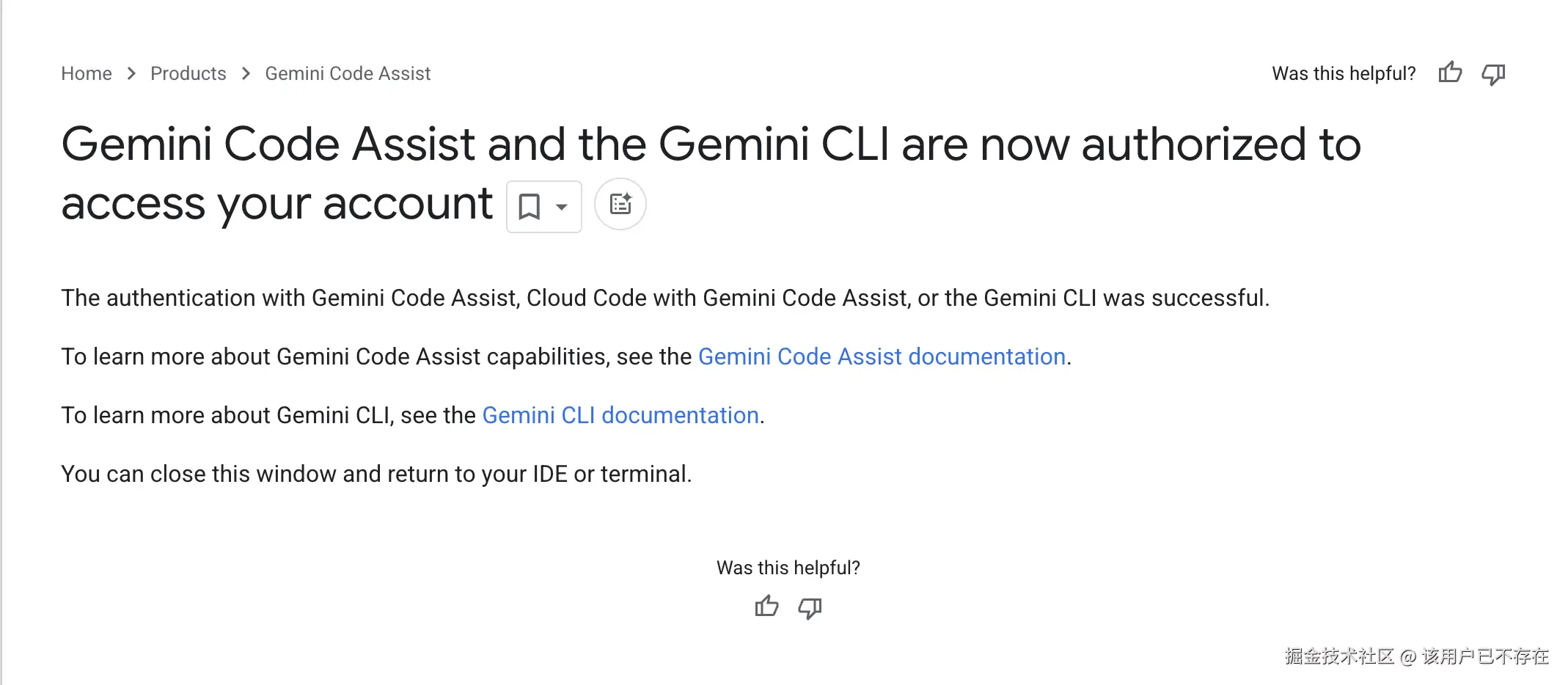The image size is (1568, 685).
Task: Click the top thumbs-down not helpful icon
Action: click(x=1493, y=73)
